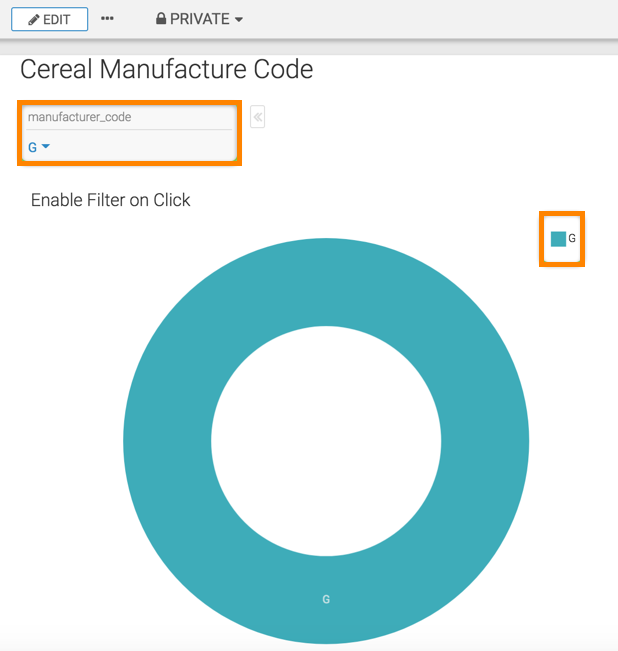The width and height of the screenshot is (618, 651).
Task: Click the right side of teal donut ring
Action: 485,441
